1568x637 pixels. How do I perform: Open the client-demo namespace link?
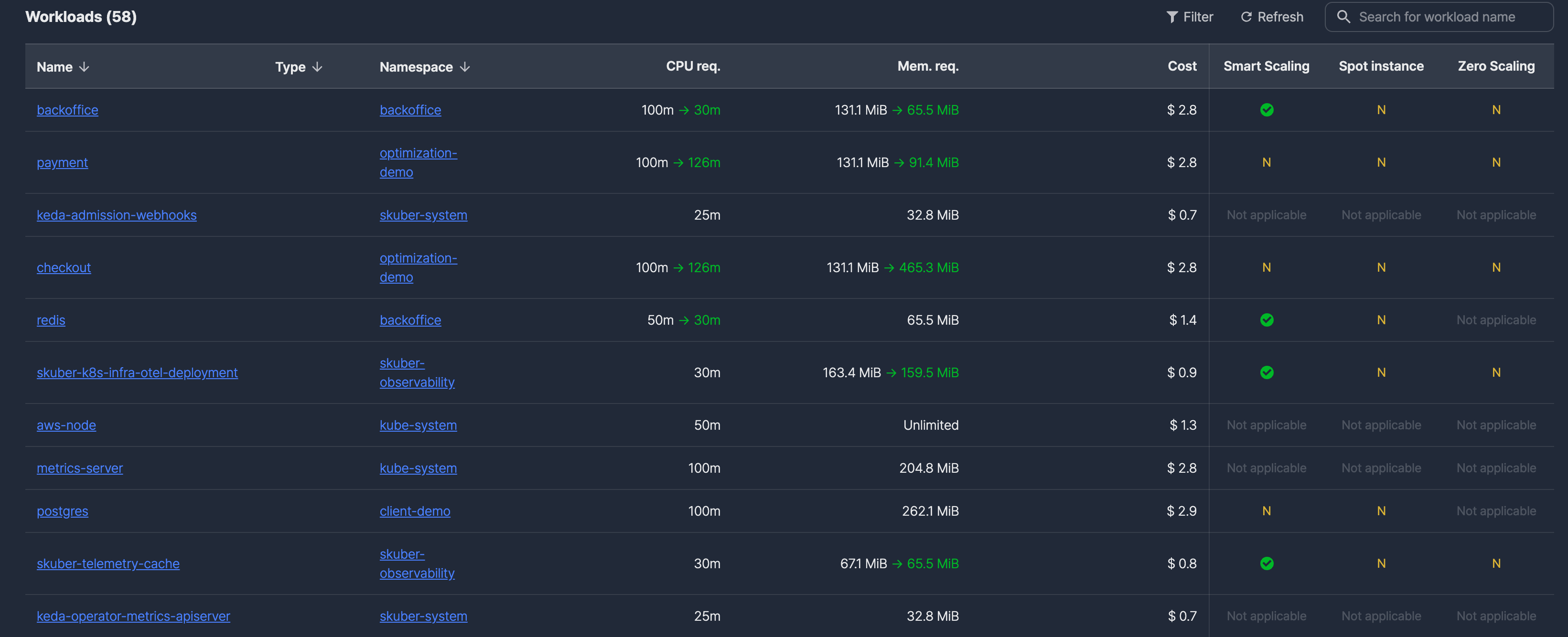coord(415,511)
